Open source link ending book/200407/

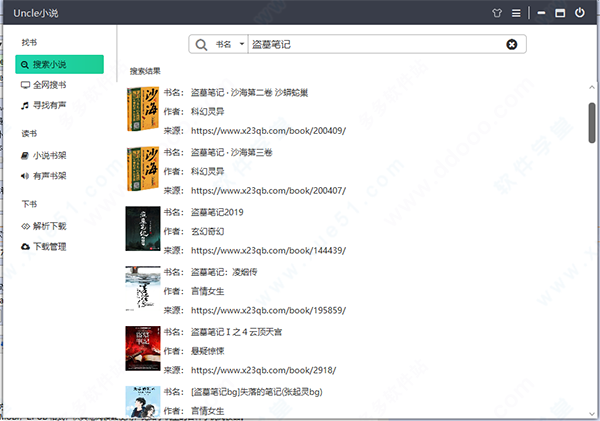click(268, 191)
